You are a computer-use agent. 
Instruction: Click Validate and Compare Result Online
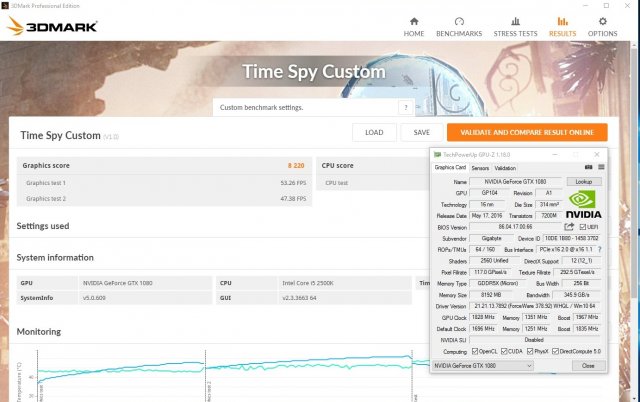click(527, 132)
